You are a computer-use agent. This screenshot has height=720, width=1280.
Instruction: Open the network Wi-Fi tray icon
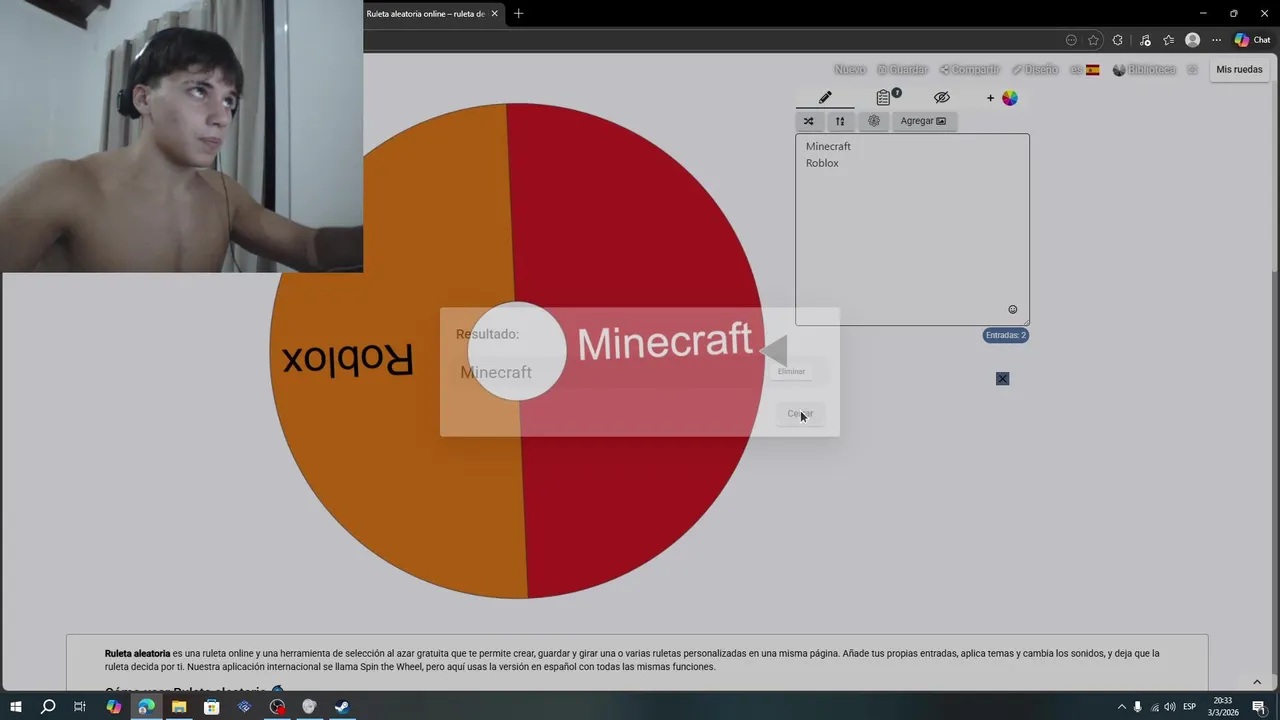pyautogui.click(x=1154, y=707)
